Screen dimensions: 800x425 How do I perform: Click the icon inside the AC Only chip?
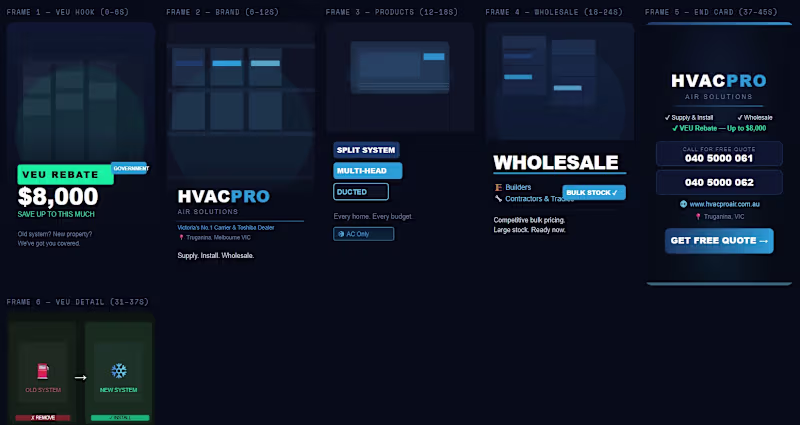[x=341, y=234]
